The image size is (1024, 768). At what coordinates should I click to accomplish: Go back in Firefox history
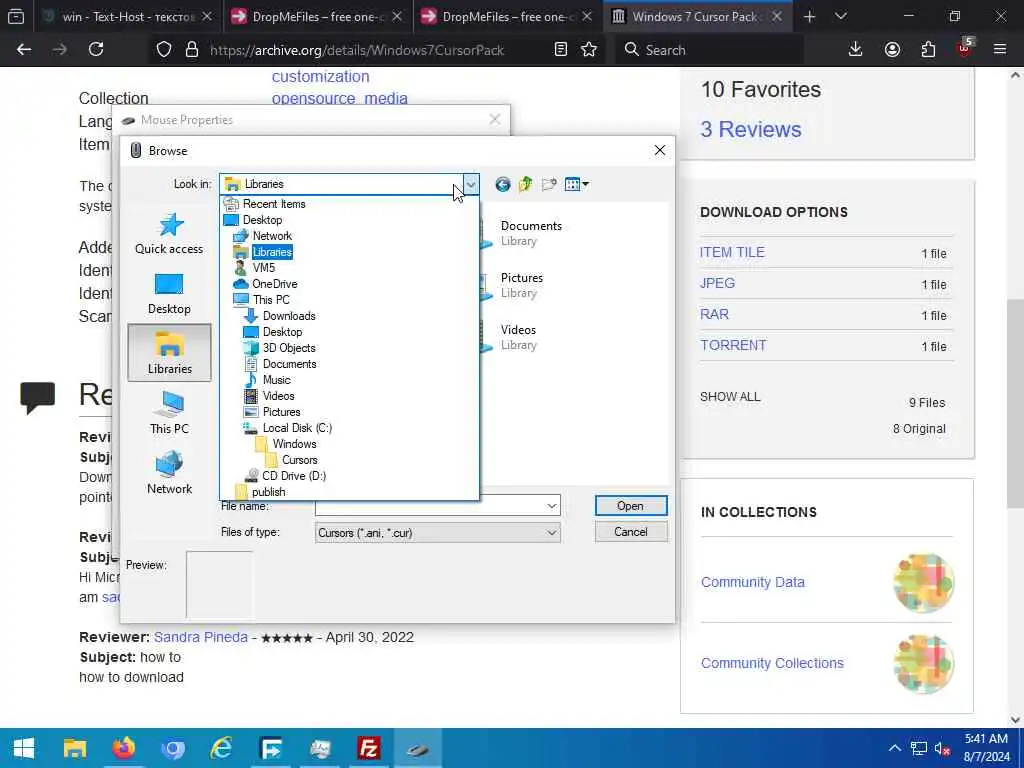[24, 50]
